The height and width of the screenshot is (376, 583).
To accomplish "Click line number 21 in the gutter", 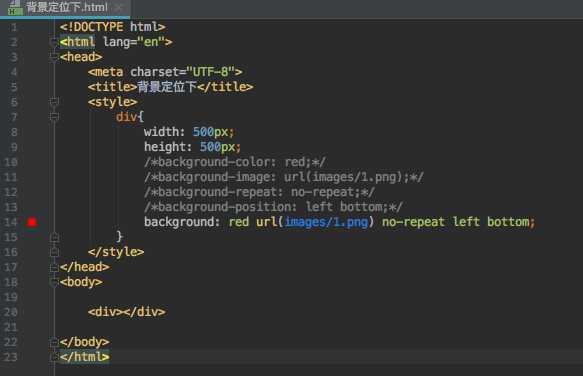I will 11,327.
